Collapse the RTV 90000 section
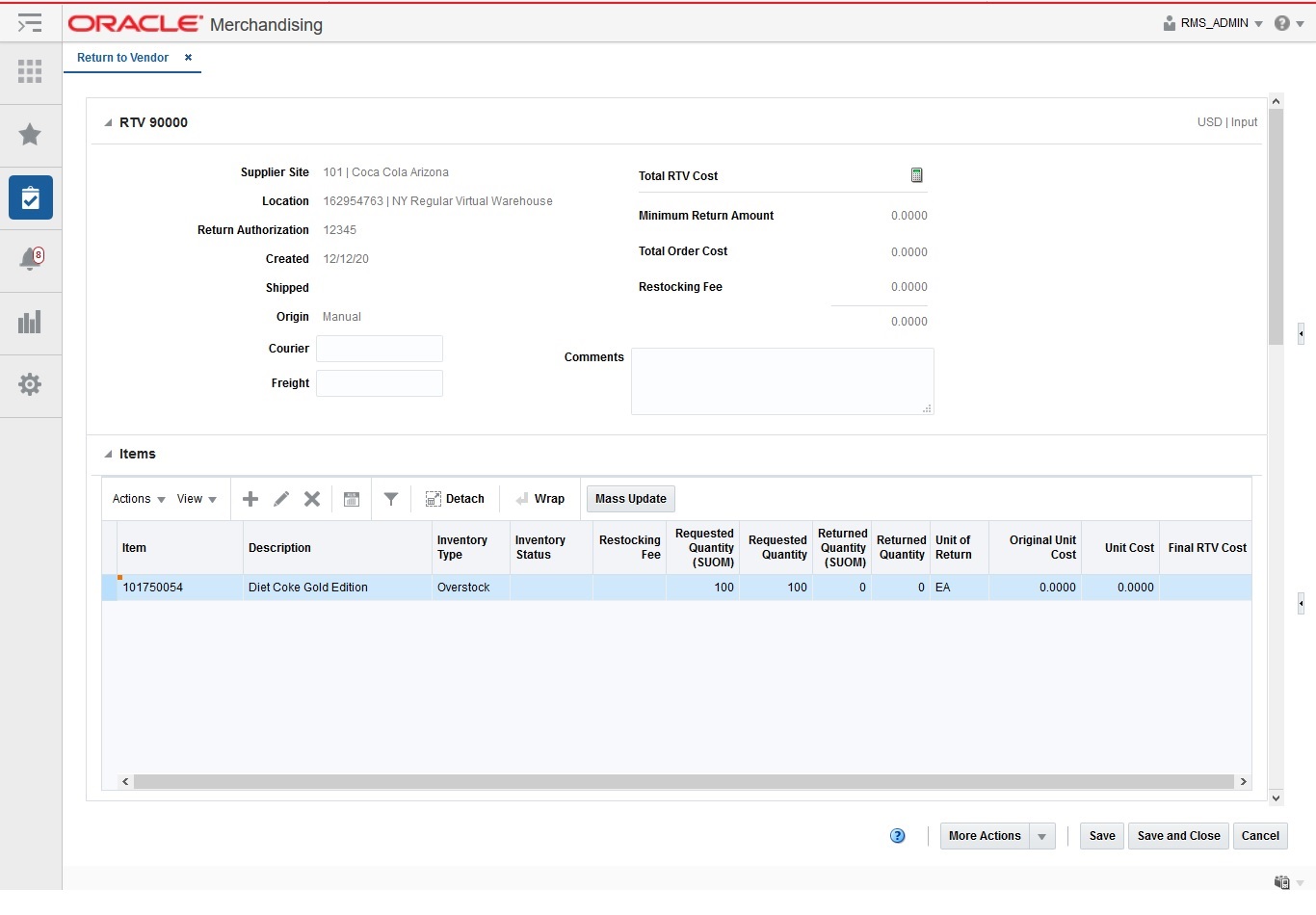1316x915 pixels. 110,122
